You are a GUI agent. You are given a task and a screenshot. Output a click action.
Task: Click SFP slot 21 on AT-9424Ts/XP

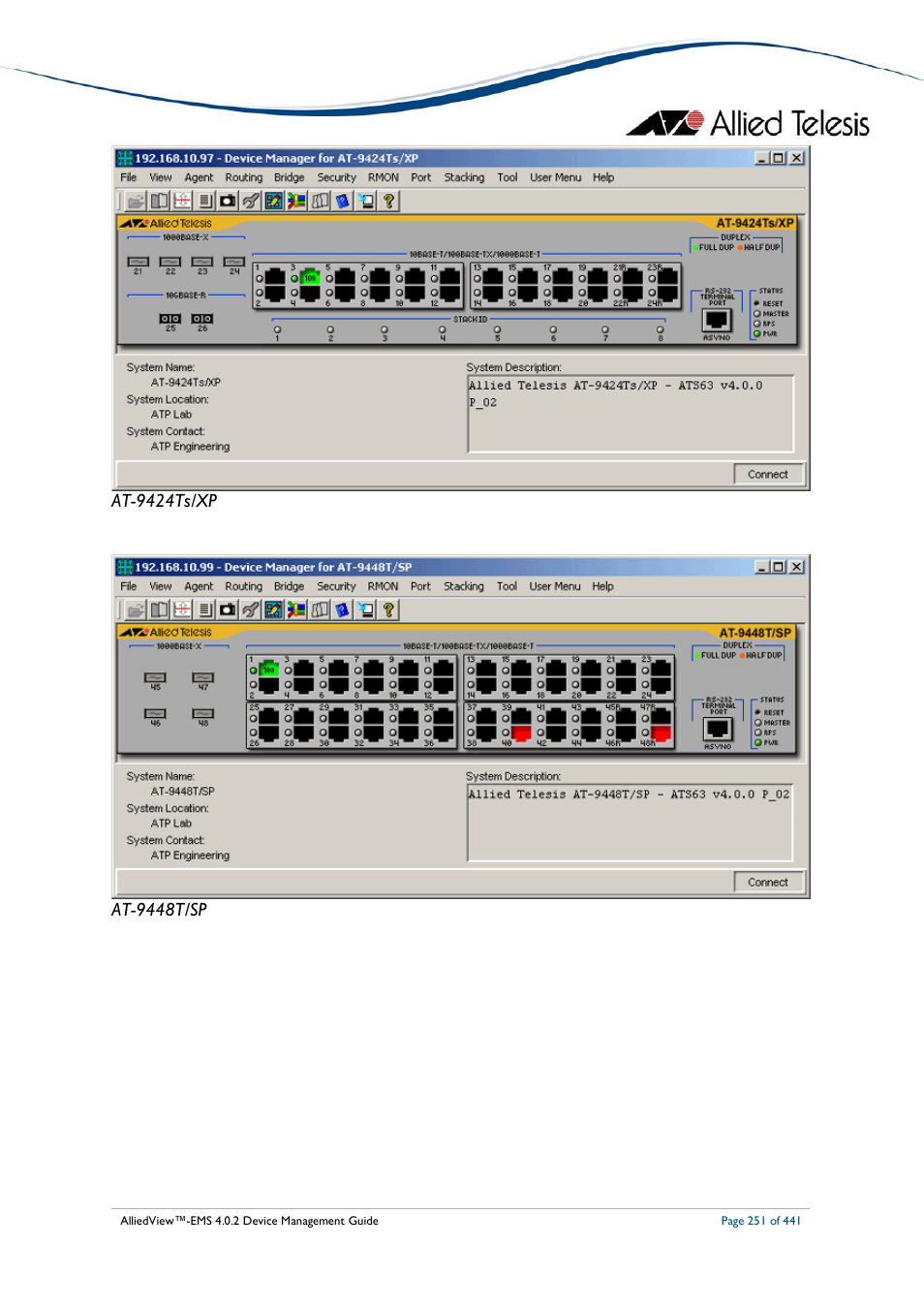tap(139, 262)
